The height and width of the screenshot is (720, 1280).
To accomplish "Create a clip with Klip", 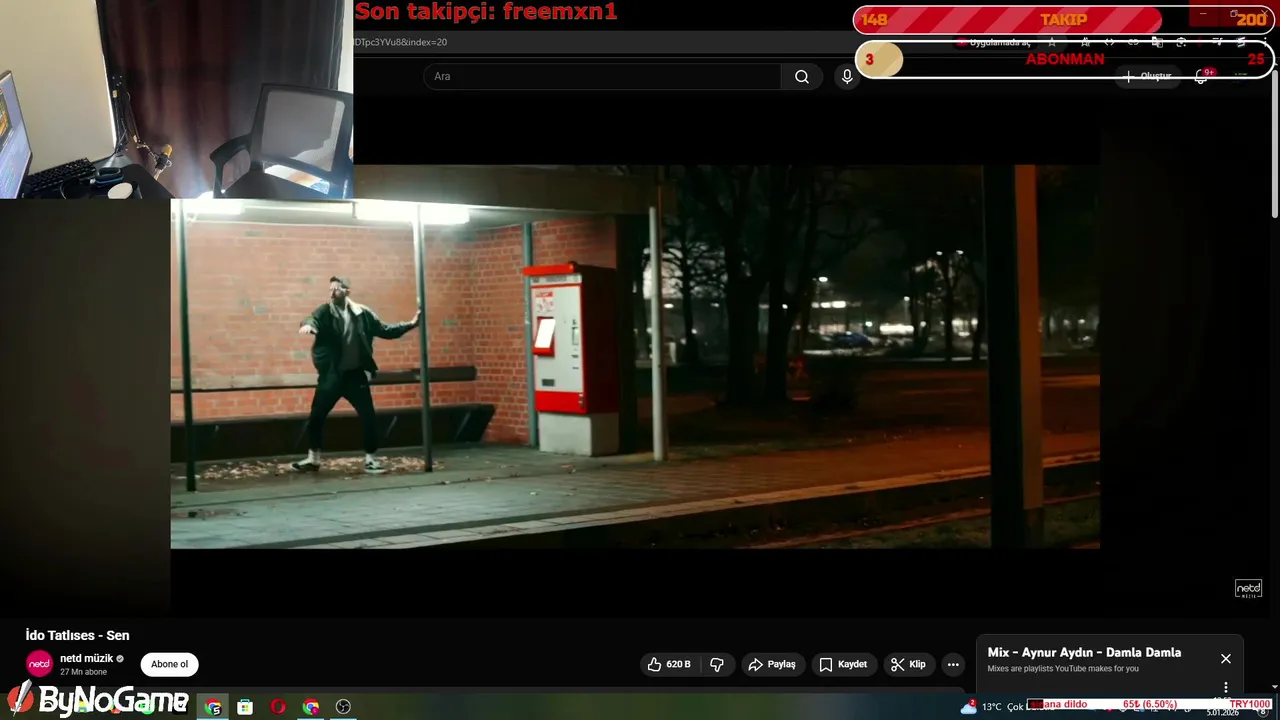I will tap(908, 664).
